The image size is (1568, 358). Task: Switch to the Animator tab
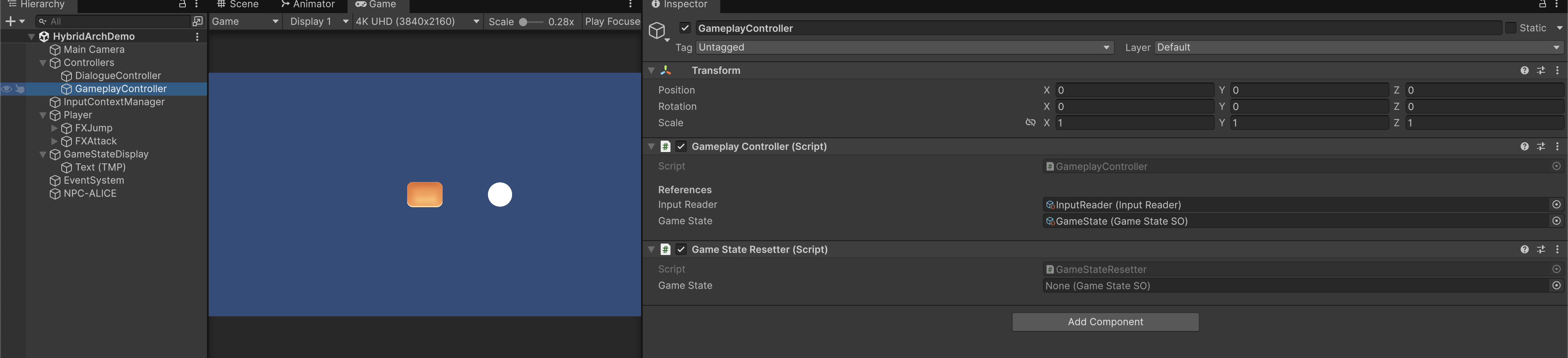(x=308, y=5)
